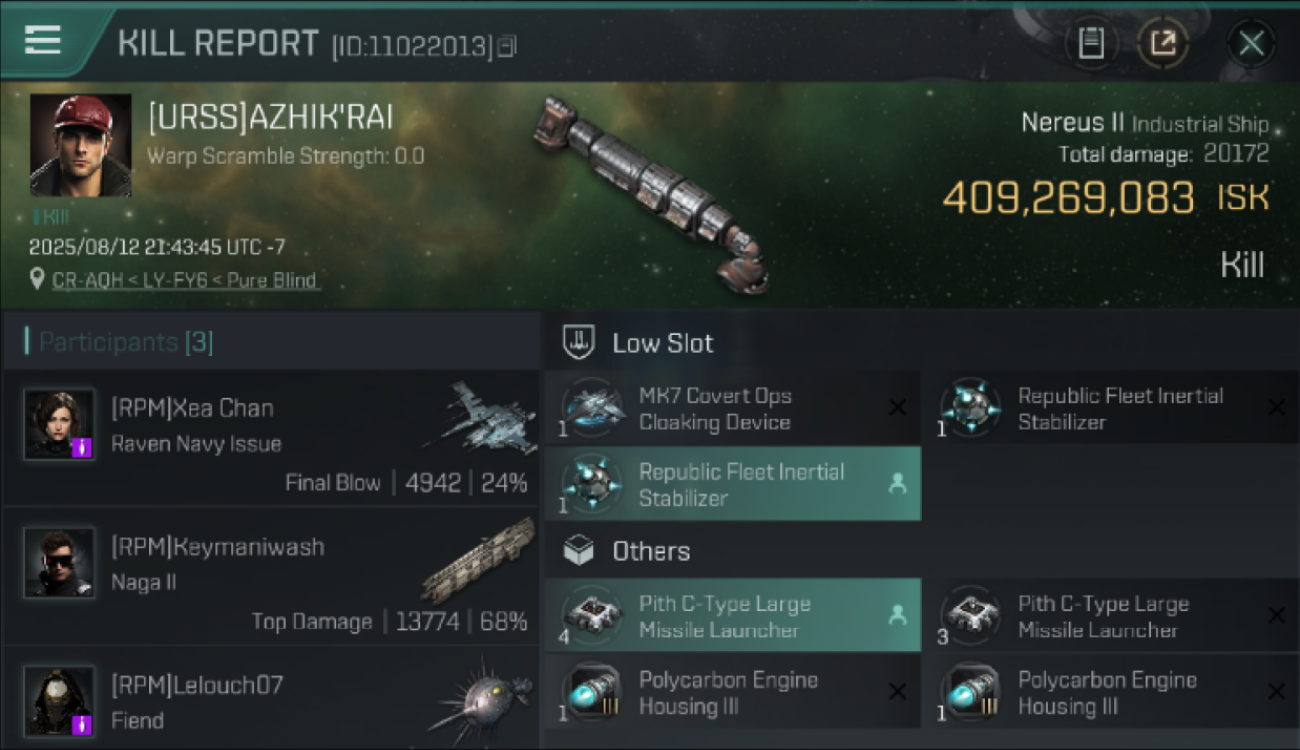The image size is (1300, 750).
Task: Tap X beside MK7 Covert Ops Cloaking Device
Action: [x=897, y=407]
